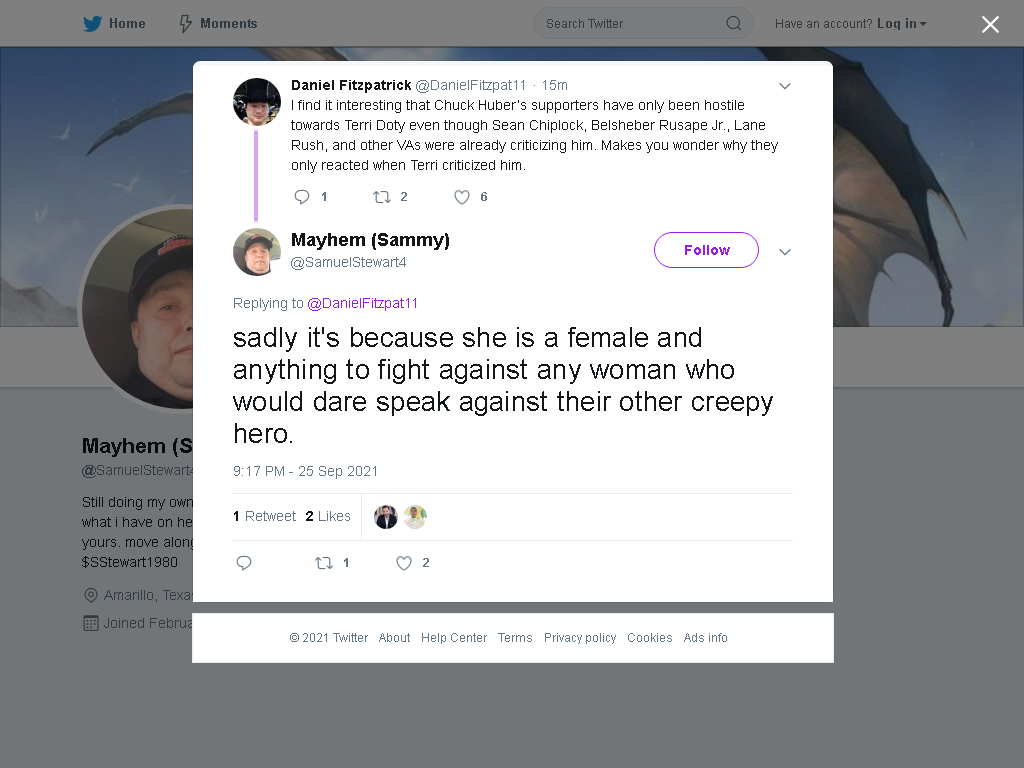Close the tweet overlay with X
The image size is (1024, 768).
pyautogui.click(x=990, y=24)
